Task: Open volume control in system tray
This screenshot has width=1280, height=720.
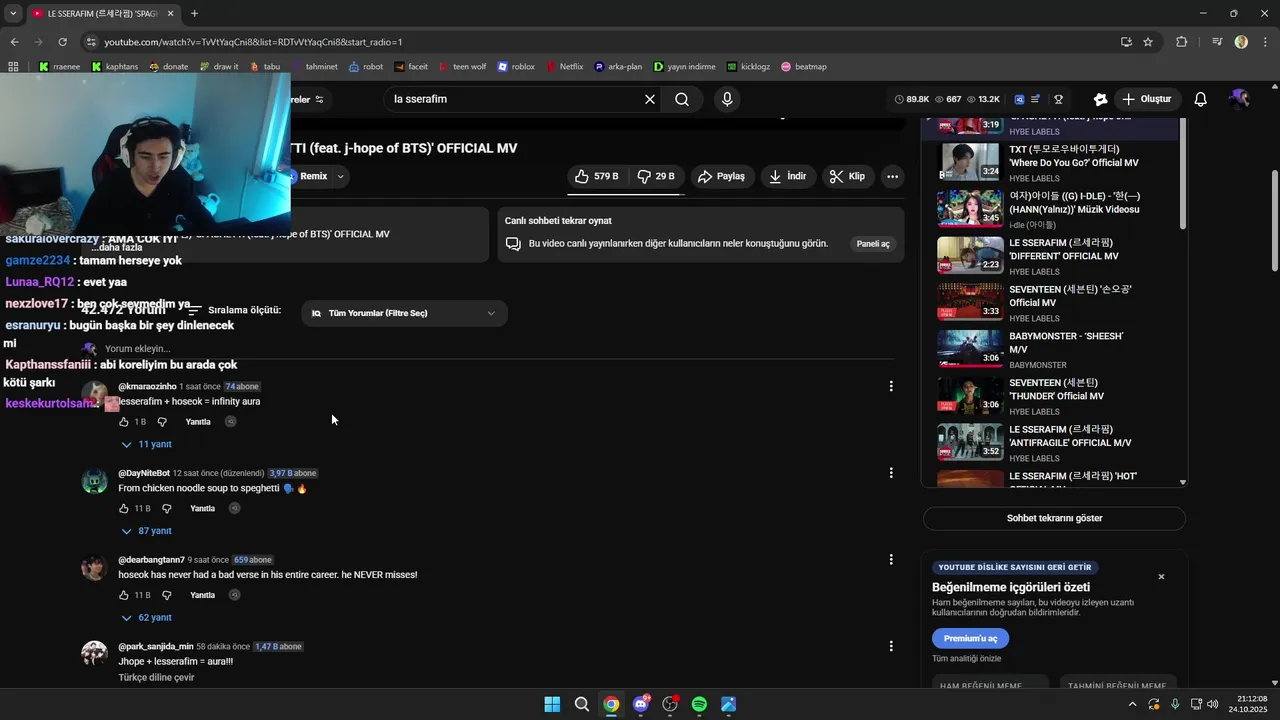Action: [x=1212, y=704]
